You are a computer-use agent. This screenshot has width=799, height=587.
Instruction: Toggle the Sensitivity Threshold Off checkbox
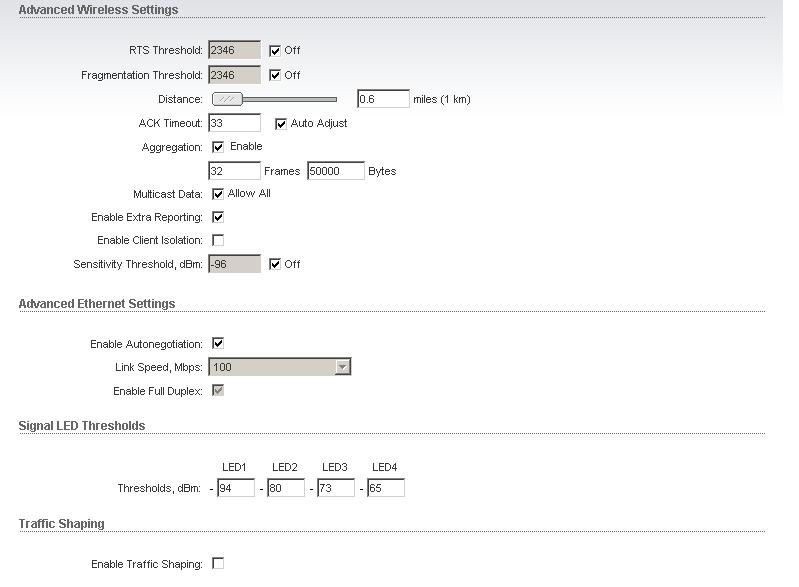tap(275, 264)
